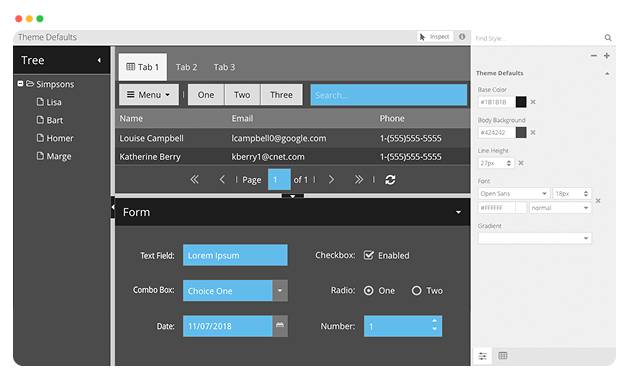Screen dimensions: 629x381
Task: Sort by the Phone column header
Action: [x=392, y=118]
